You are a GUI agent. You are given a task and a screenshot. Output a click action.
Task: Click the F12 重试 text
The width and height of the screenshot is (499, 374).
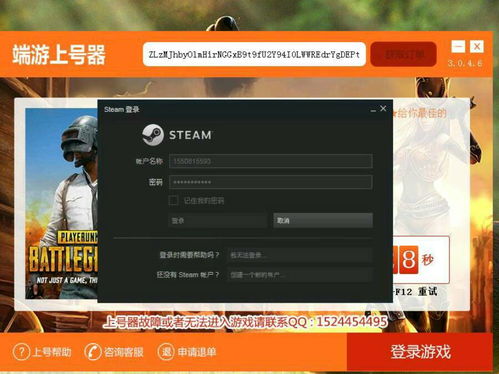[x=415, y=292]
